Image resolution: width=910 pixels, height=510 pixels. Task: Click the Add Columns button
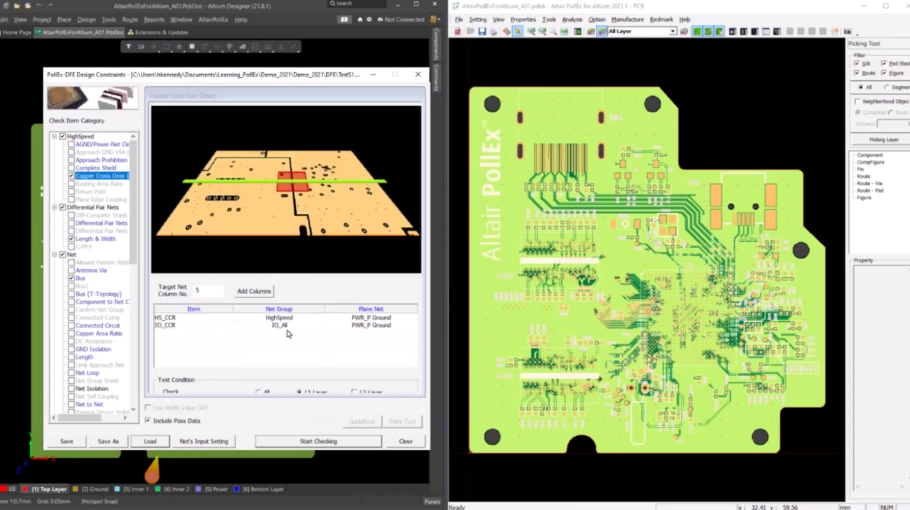pos(254,291)
